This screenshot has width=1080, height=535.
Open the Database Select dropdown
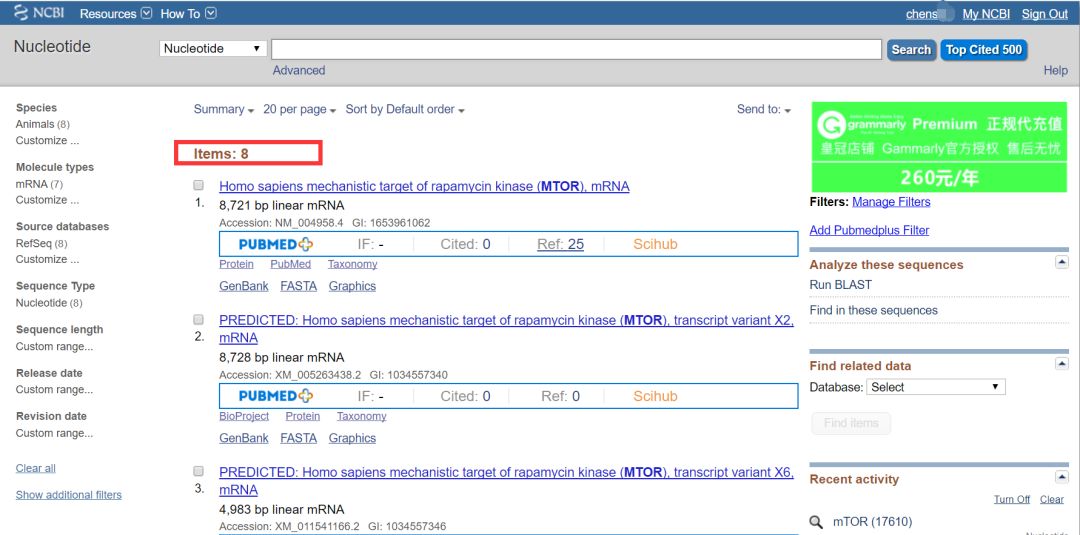click(x=935, y=387)
